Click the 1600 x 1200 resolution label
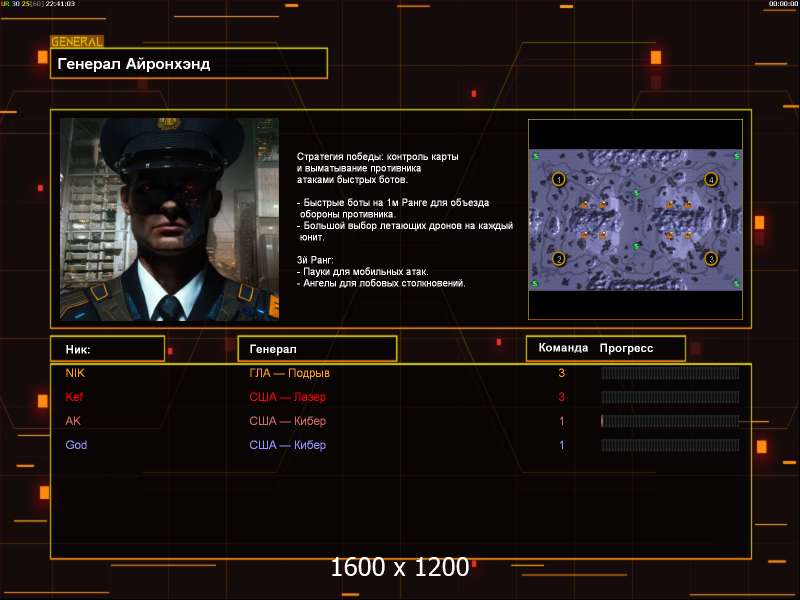Screen dimensions: 800x600 click(x=399, y=567)
